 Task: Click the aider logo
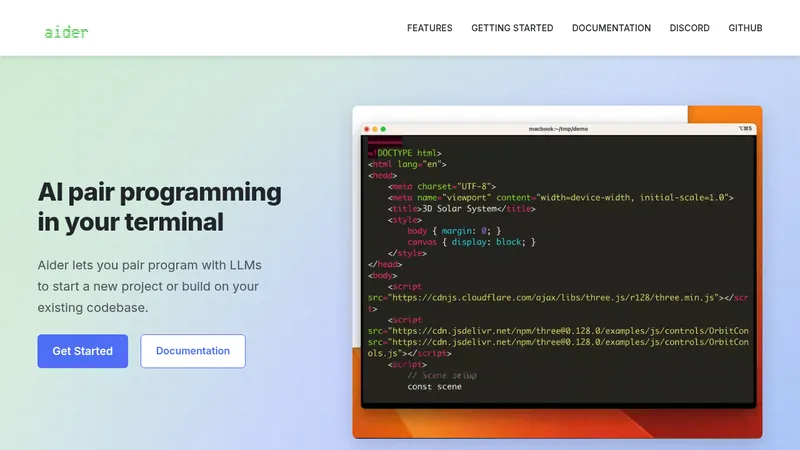66,33
